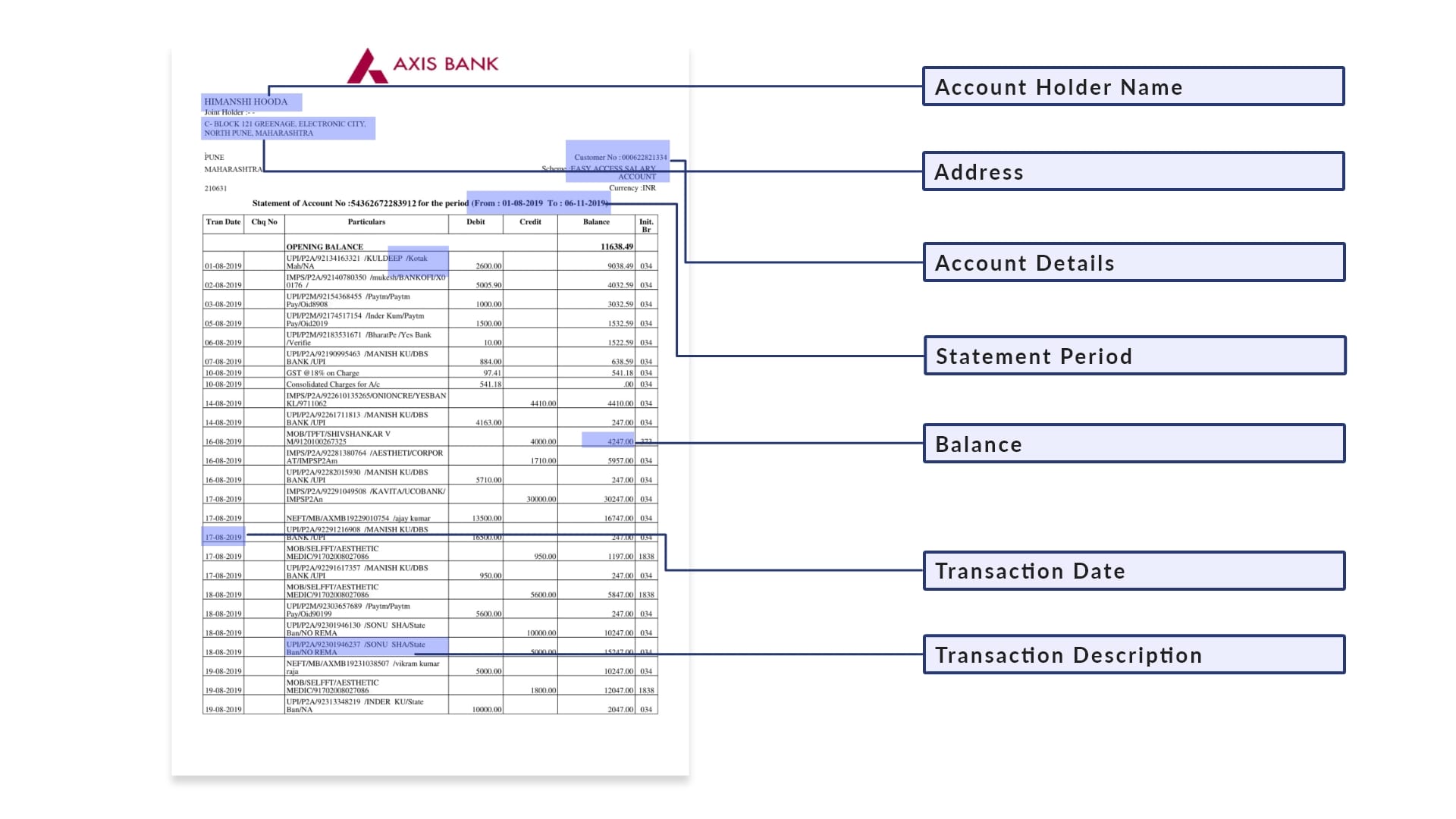
Task: Click the highlighted statement period dates
Action: click(x=538, y=202)
